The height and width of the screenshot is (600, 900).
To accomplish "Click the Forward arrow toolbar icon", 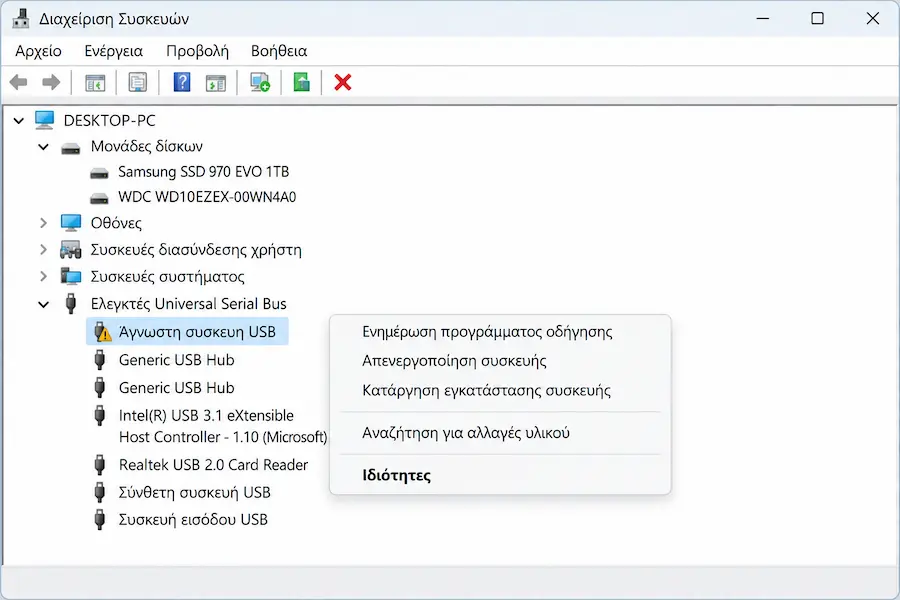I will click(51, 83).
